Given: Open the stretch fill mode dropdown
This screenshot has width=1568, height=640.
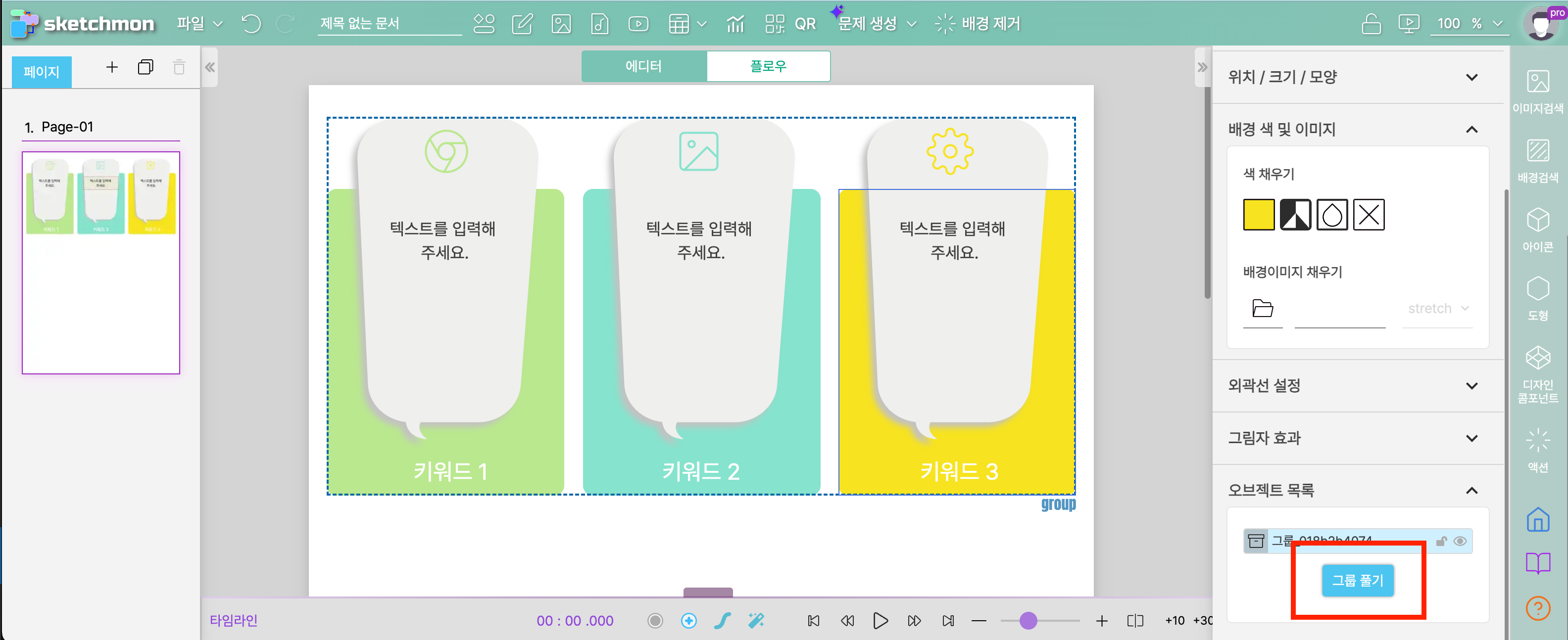Looking at the screenshot, I should (x=1438, y=309).
